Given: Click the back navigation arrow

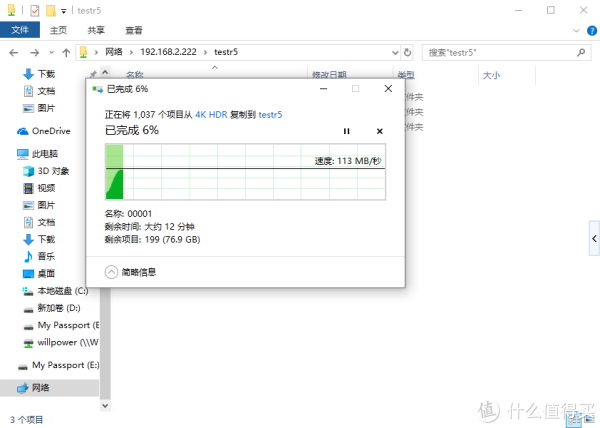Looking at the screenshot, I should (x=14, y=51).
